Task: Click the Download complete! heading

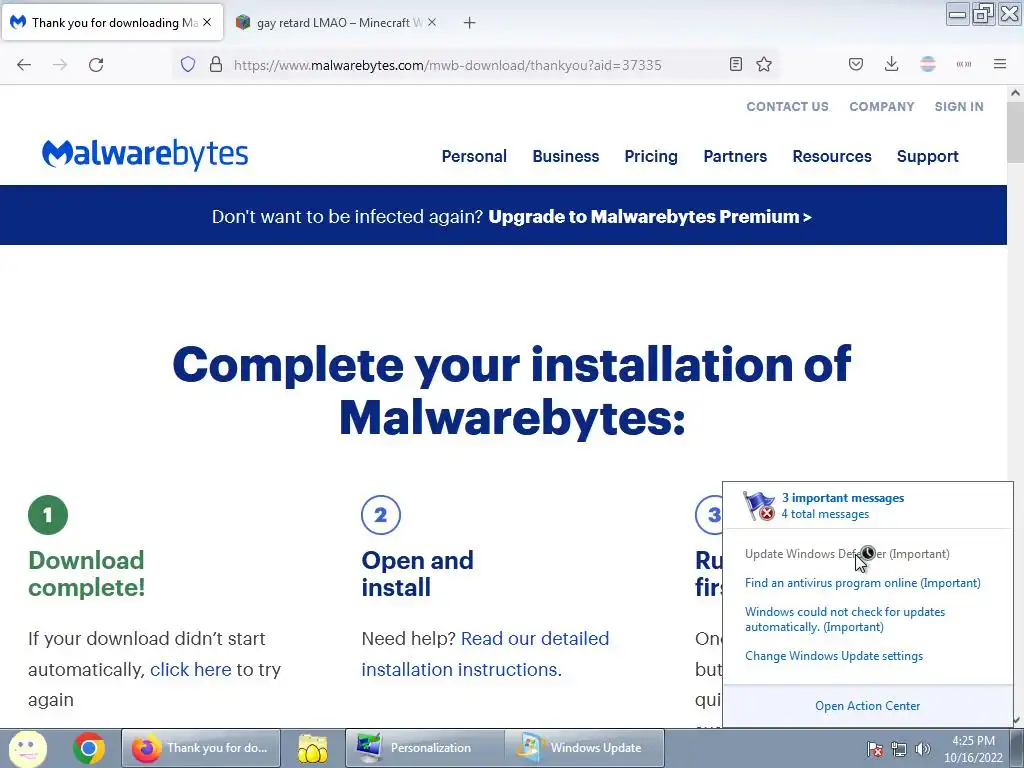Action: click(x=86, y=573)
